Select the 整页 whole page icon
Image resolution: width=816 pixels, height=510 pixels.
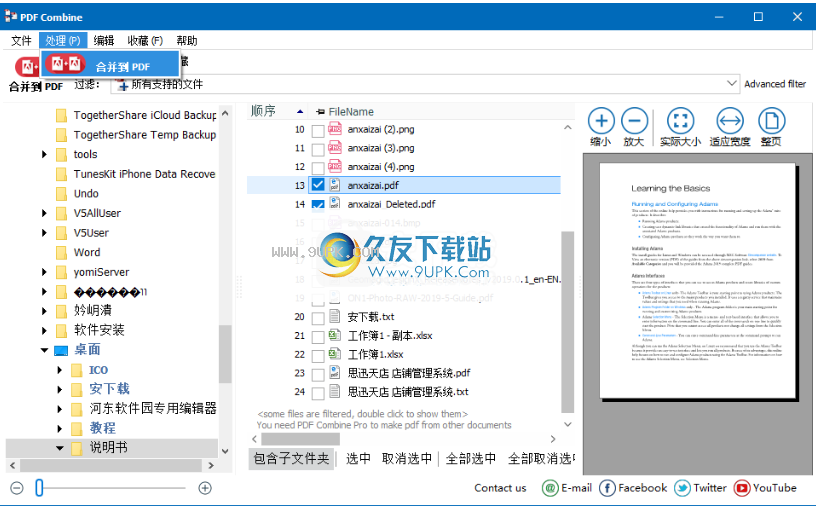click(771, 121)
